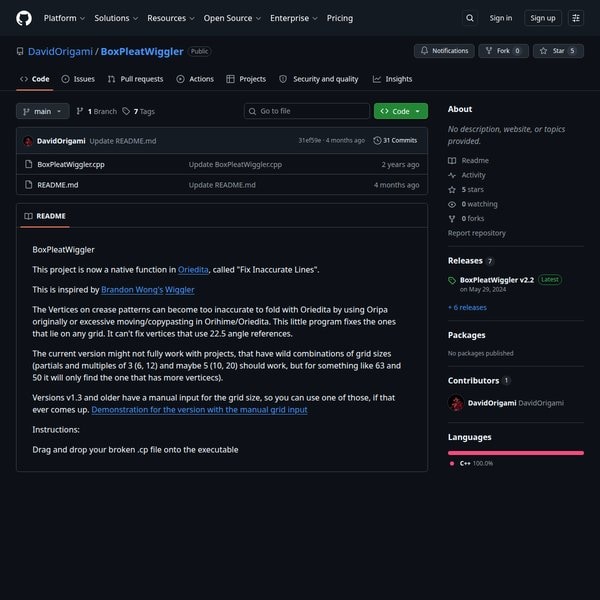Open the GitHub homepage logo
Screen dimensions: 600x600
[24, 18]
